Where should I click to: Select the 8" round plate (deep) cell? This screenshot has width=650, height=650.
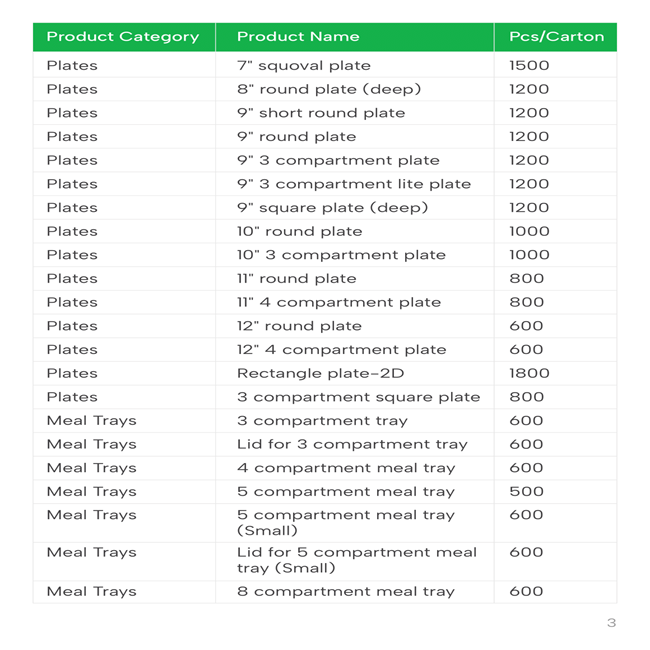328,89
